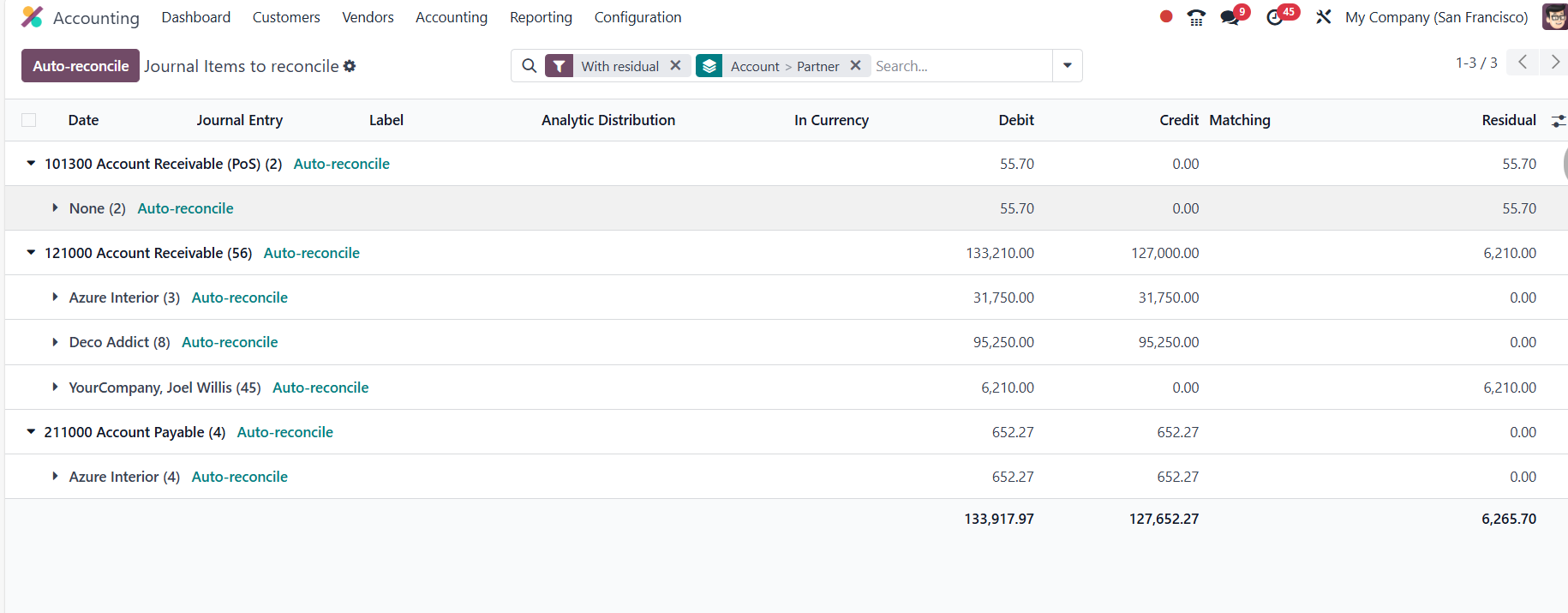Open the search options dropdown arrow

(1068, 66)
